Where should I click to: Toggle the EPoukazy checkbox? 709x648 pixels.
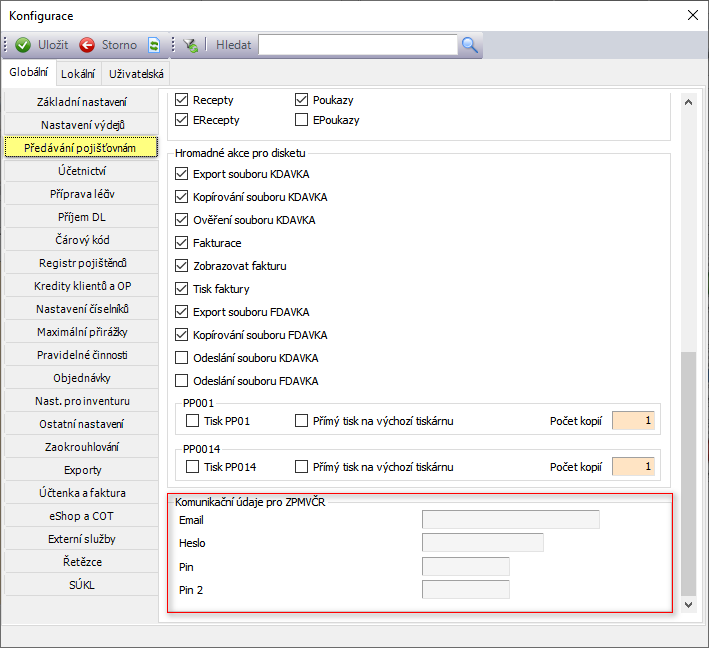click(x=302, y=120)
